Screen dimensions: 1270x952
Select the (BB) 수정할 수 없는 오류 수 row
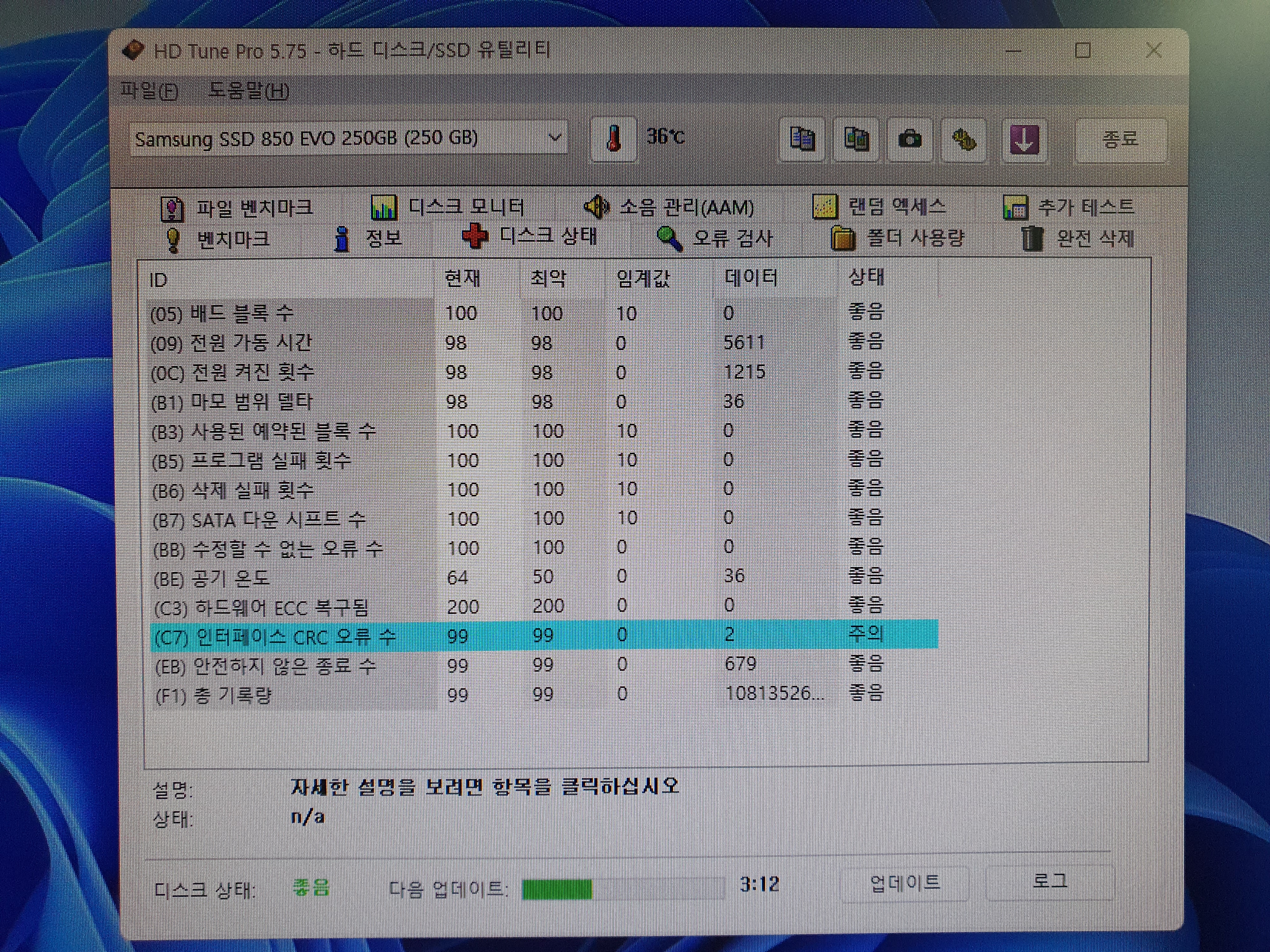click(544, 548)
